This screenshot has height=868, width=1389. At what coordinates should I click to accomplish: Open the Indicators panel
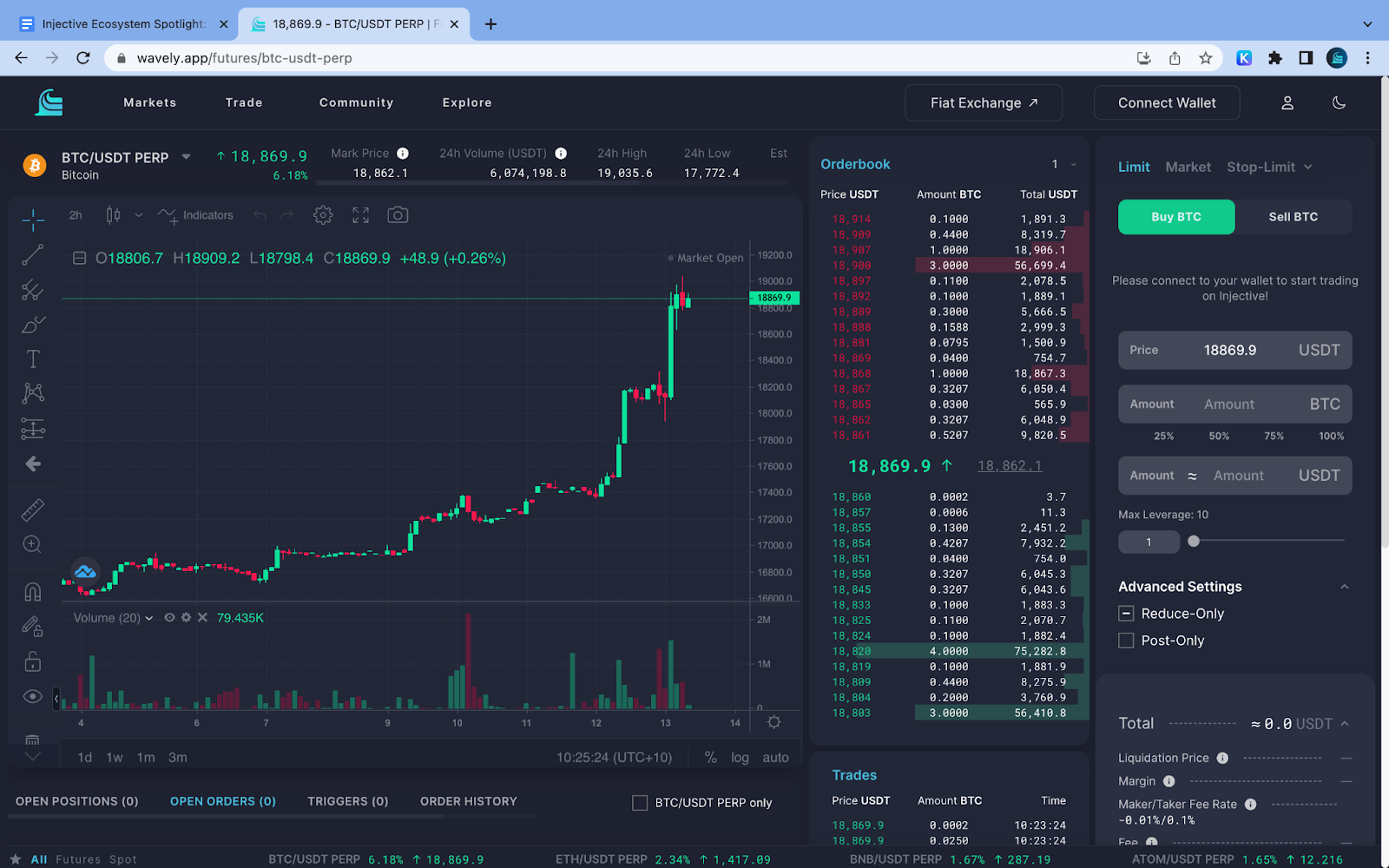coord(196,215)
